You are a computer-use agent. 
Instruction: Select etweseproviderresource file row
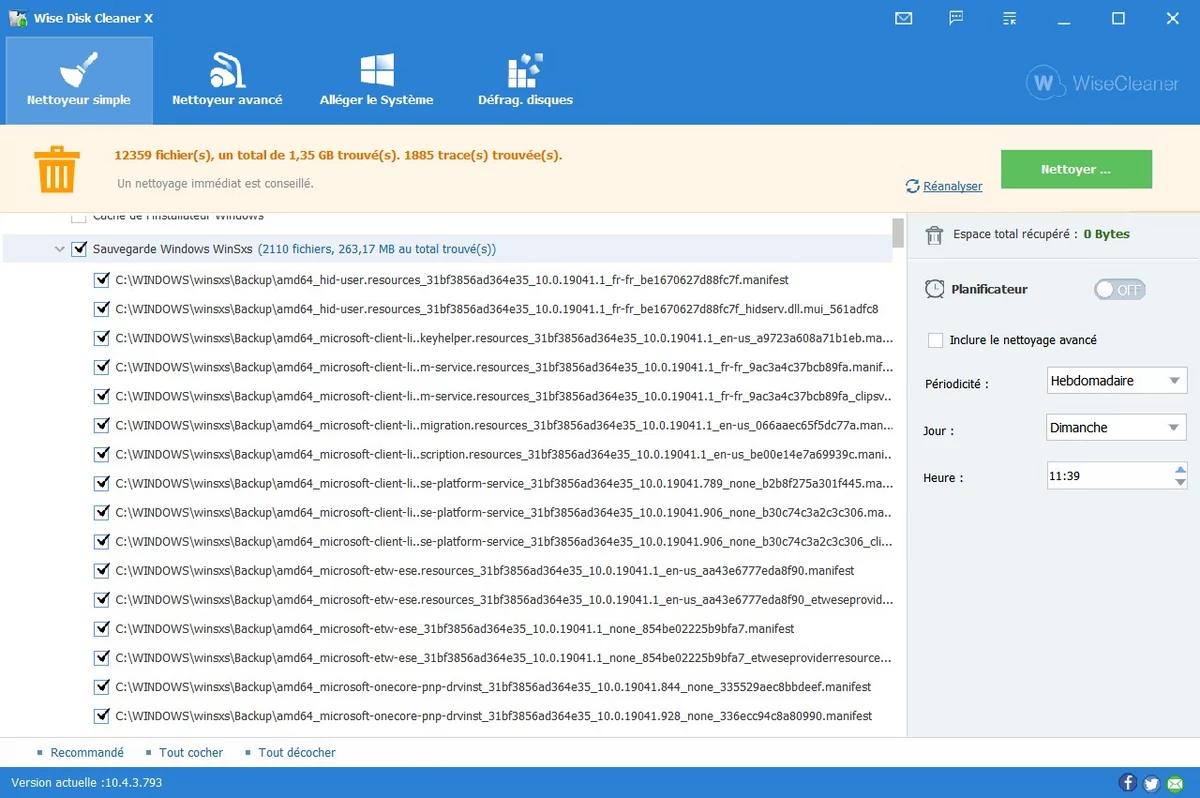tap(504, 657)
